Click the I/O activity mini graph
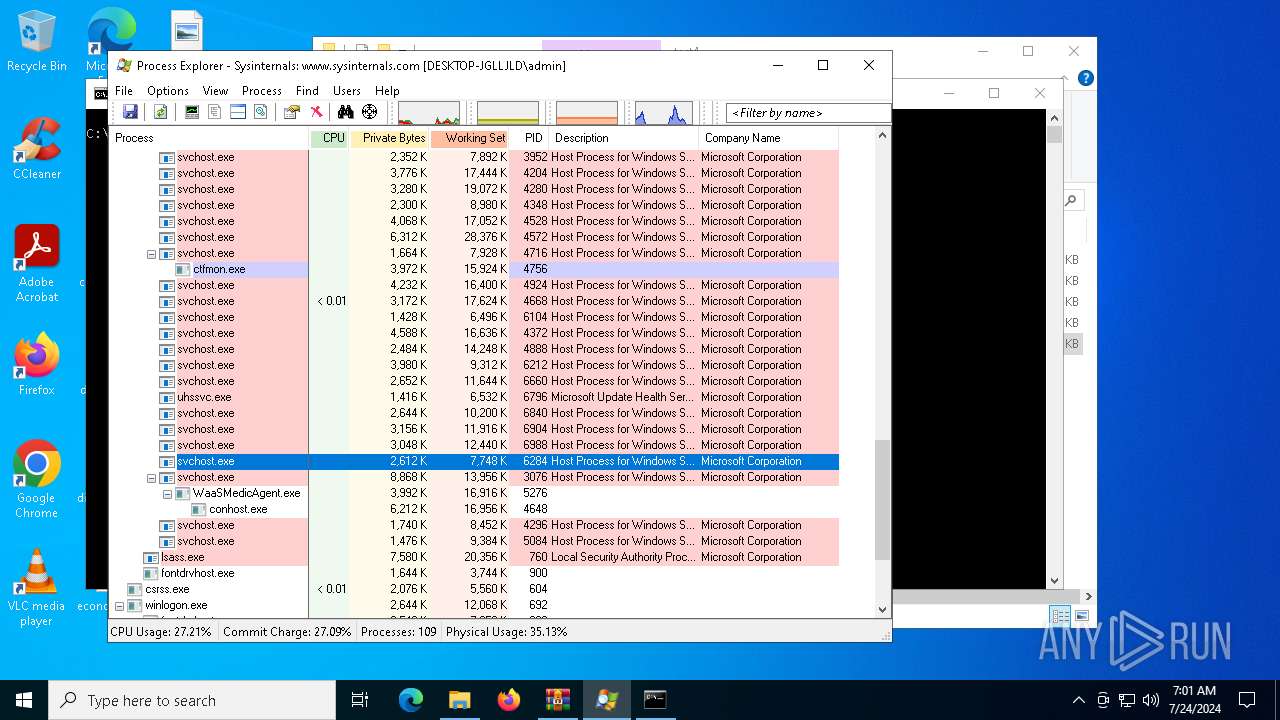The height and width of the screenshot is (720, 1280). pyautogui.click(x=664, y=113)
